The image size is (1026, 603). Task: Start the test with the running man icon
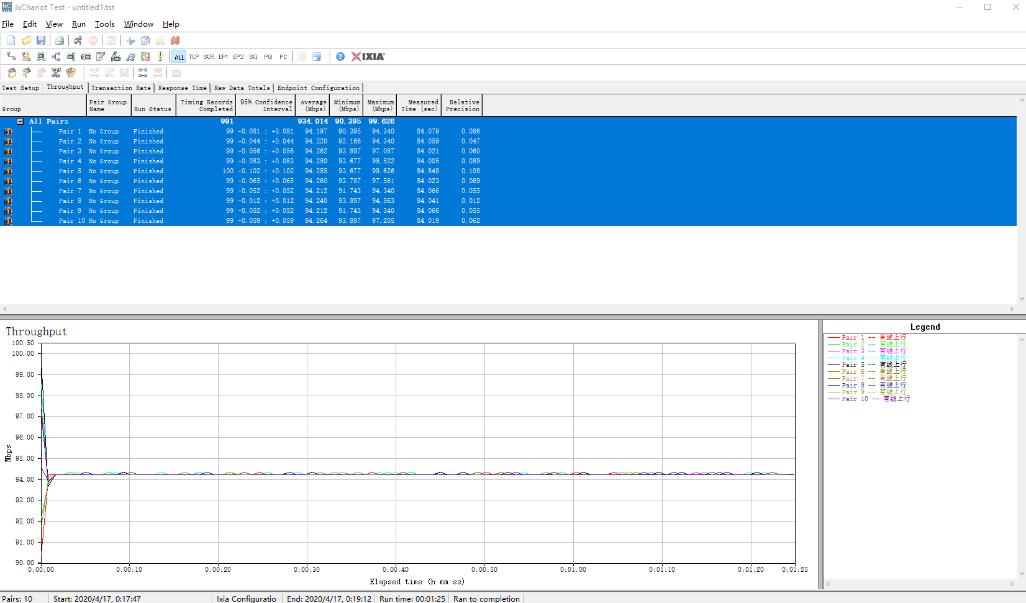pos(78,40)
